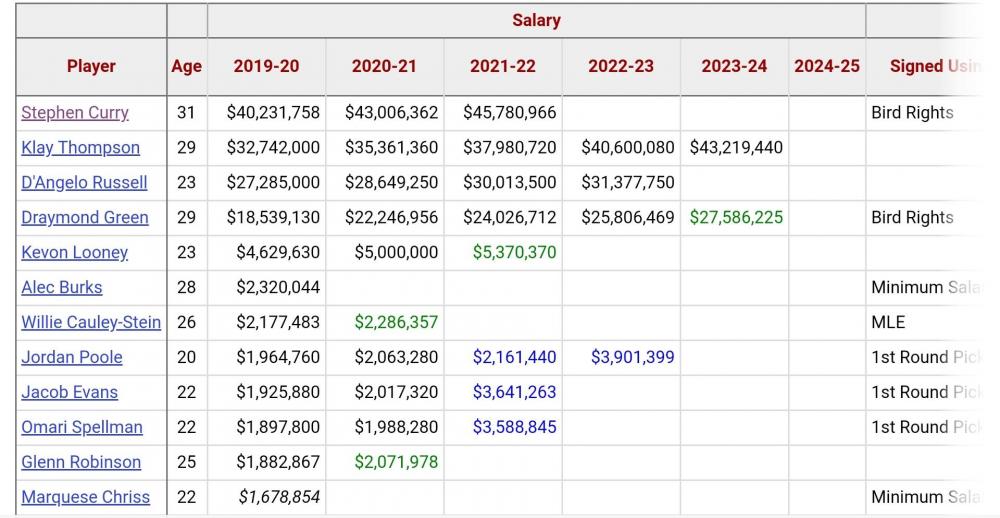The image size is (1000, 518).
Task: Click the Alec Burks link
Action: (61, 288)
